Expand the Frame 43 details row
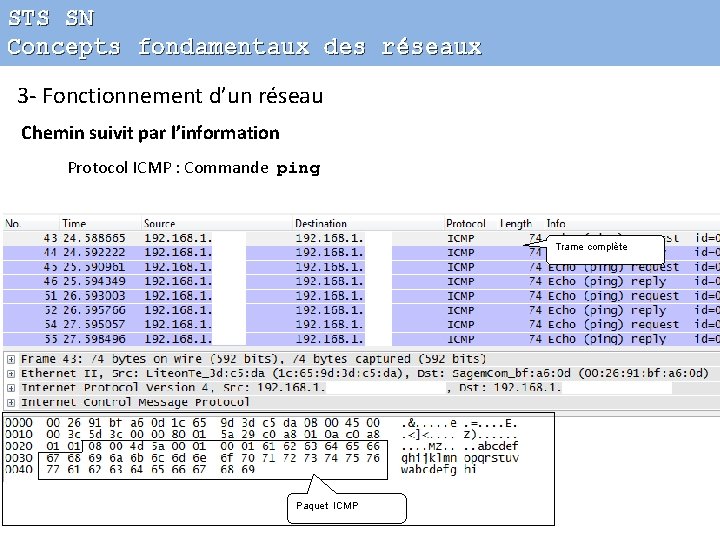The image size is (720, 540). click(11, 359)
